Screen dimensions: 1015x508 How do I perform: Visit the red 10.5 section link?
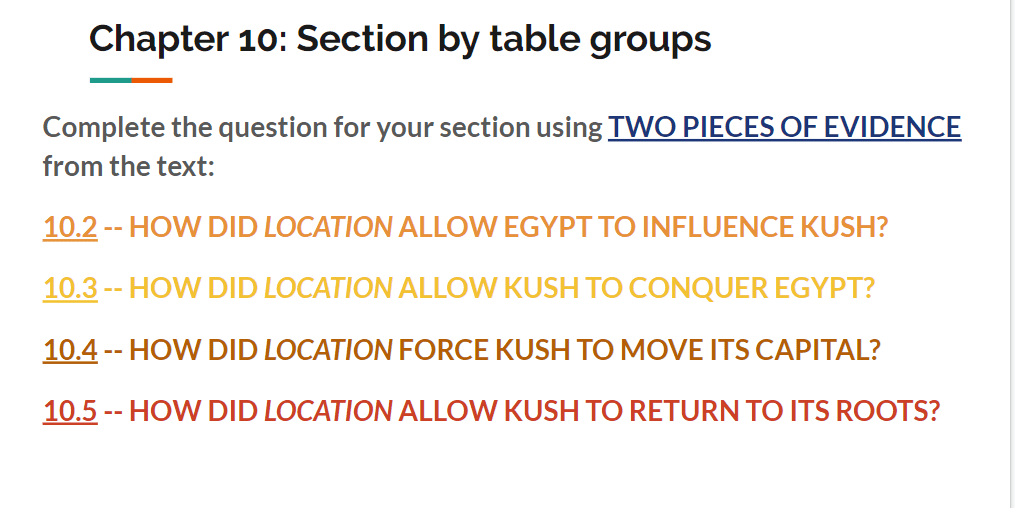(x=70, y=410)
